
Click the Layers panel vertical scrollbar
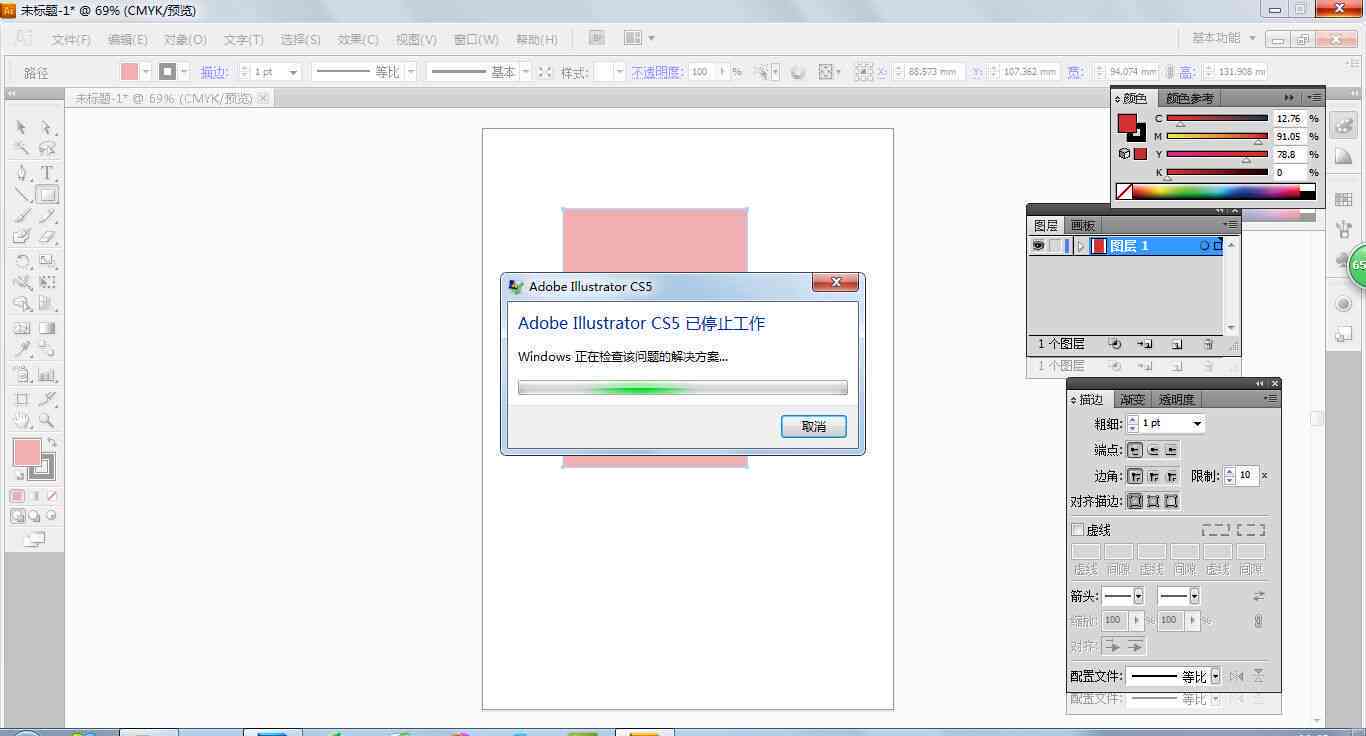(x=1231, y=286)
